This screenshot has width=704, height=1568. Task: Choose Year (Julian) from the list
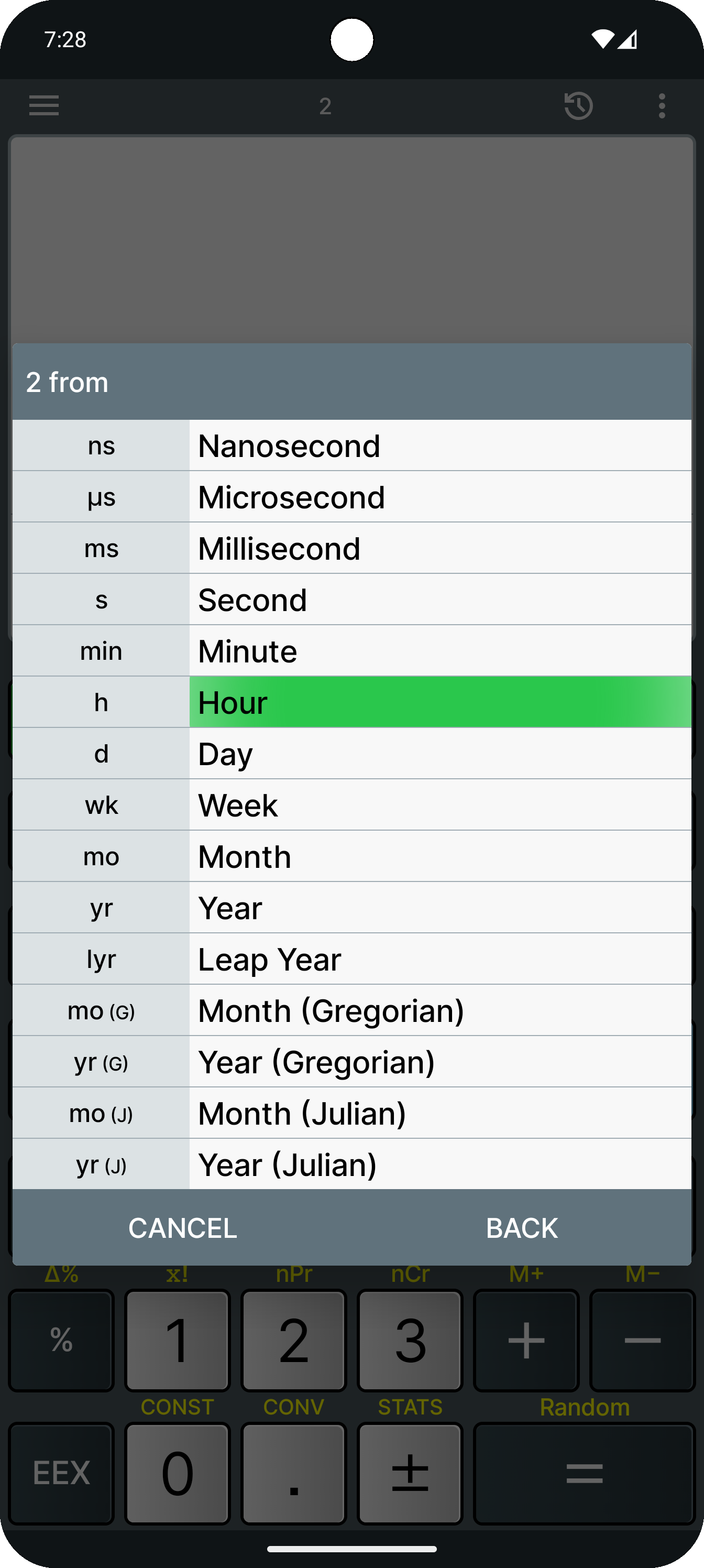coord(439,1164)
